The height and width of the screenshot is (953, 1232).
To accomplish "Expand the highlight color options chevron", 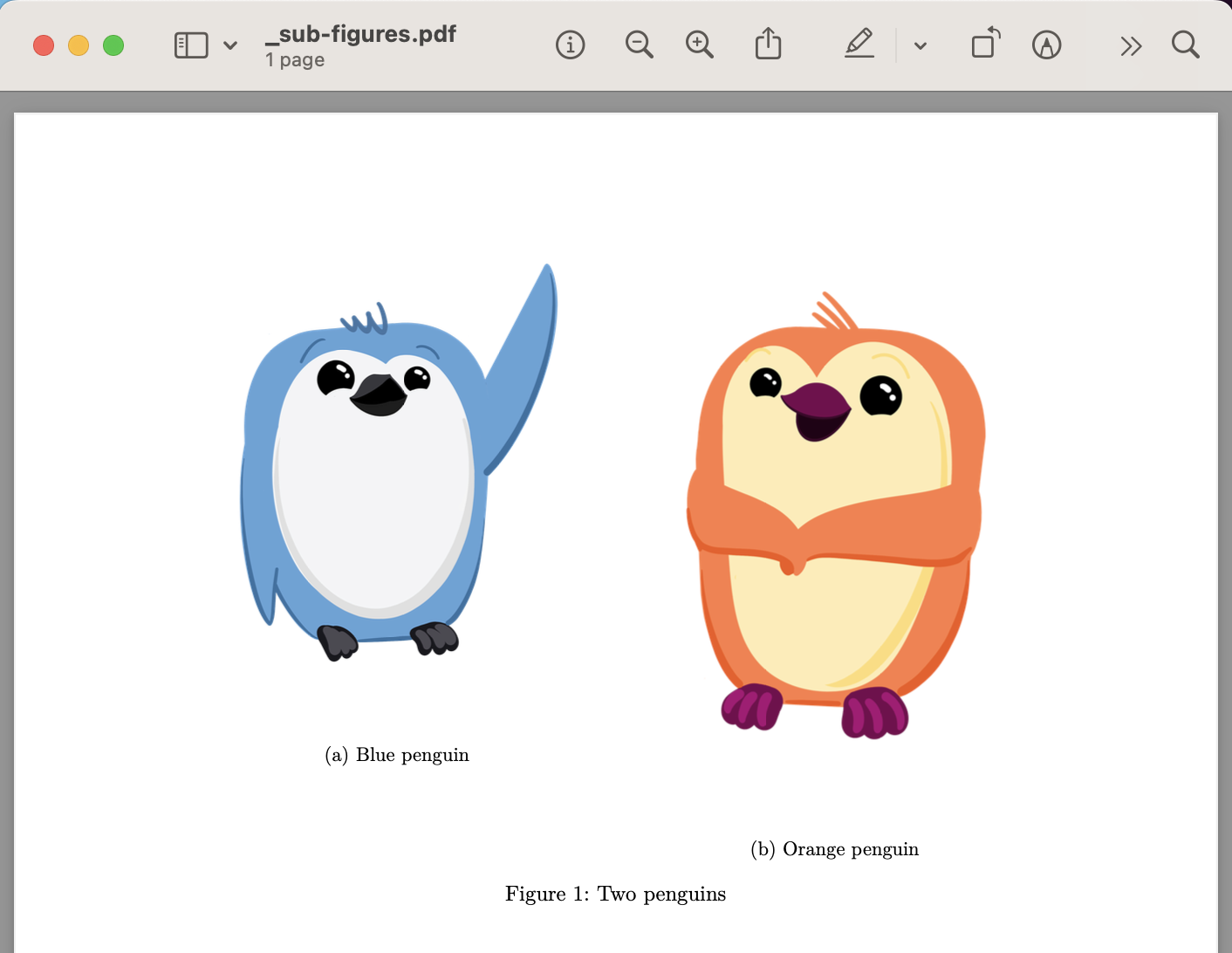I will [920, 45].
